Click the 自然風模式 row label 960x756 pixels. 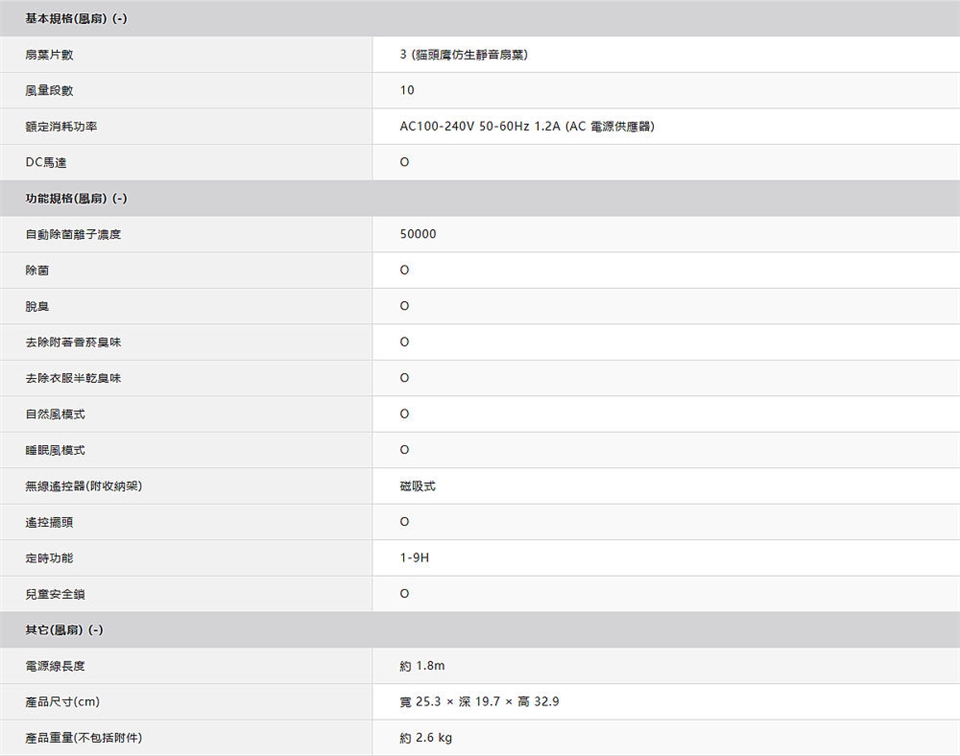pos(55,414)
